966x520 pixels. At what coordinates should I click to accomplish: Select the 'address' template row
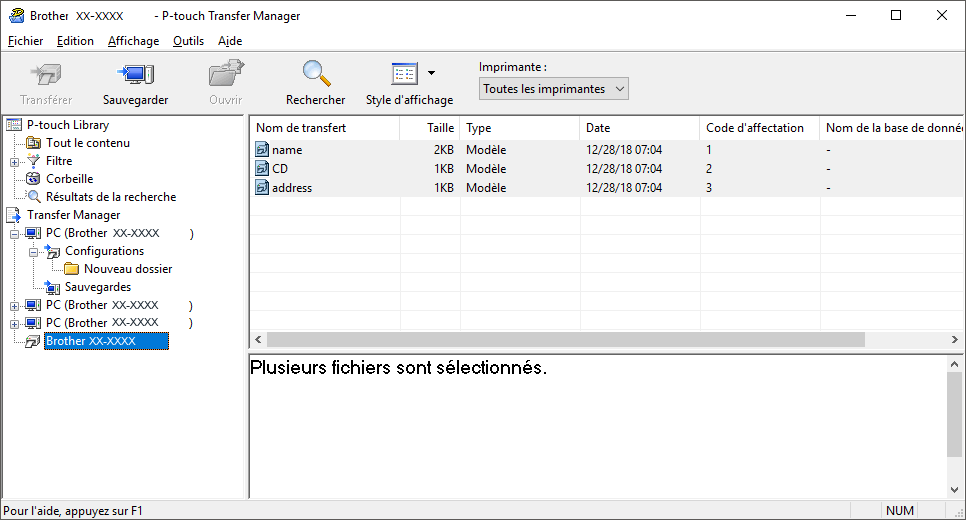607,188
